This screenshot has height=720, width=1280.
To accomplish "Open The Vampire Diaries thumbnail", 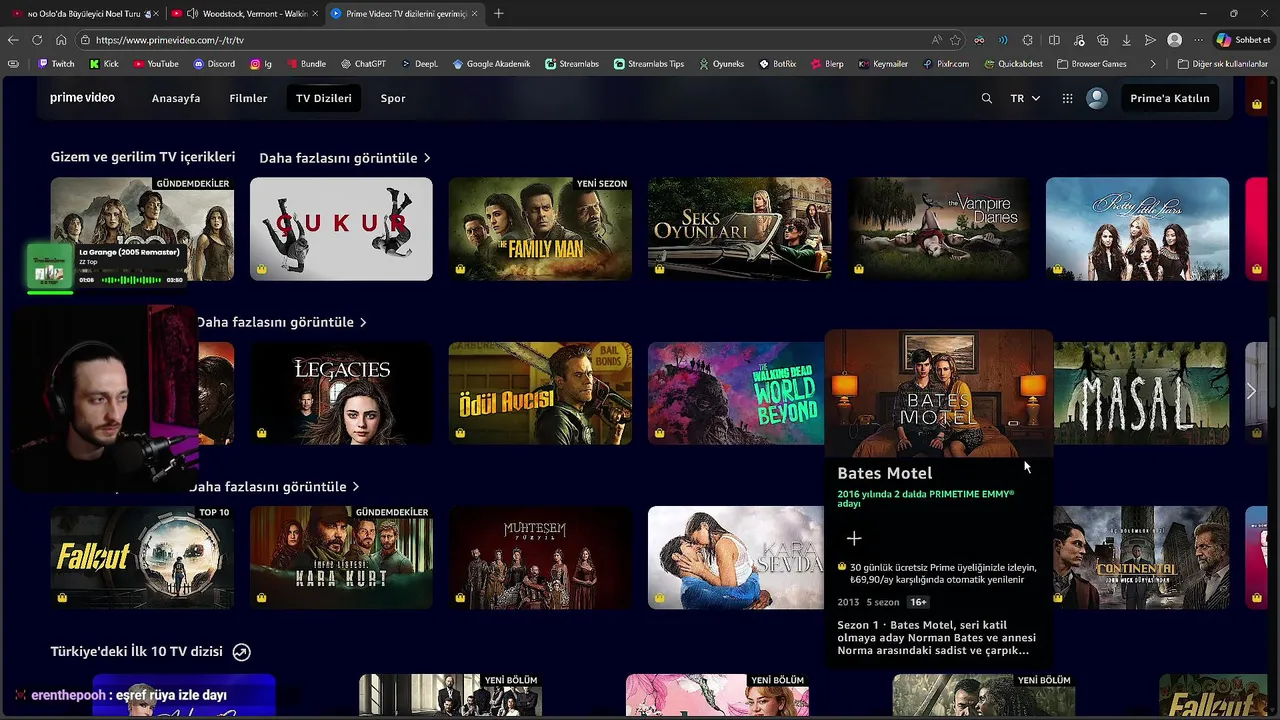I will pyautogui.click(x=938, y=229).
